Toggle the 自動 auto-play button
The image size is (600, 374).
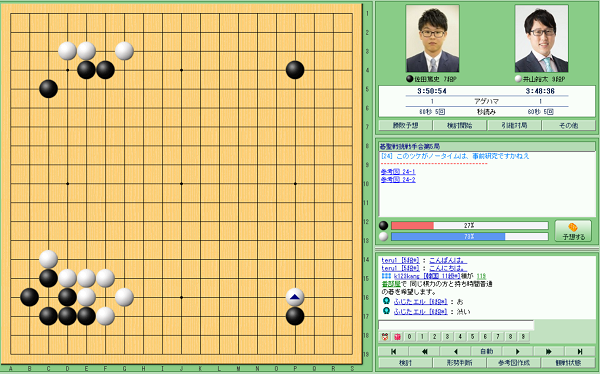[x=486, y=351]
